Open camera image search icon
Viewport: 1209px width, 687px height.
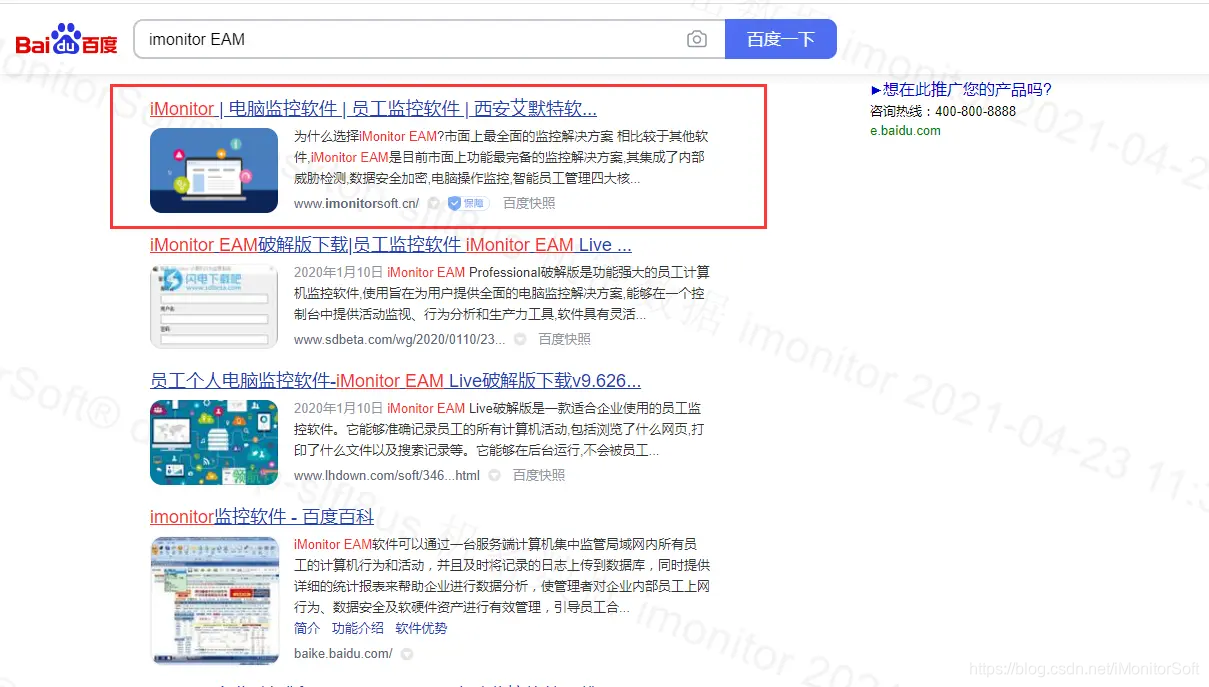[697, 39]
